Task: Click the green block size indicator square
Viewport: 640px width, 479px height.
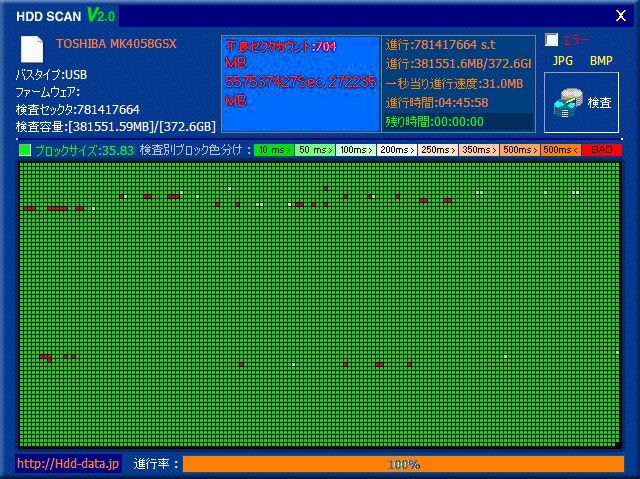Action: tap(25, 150)
